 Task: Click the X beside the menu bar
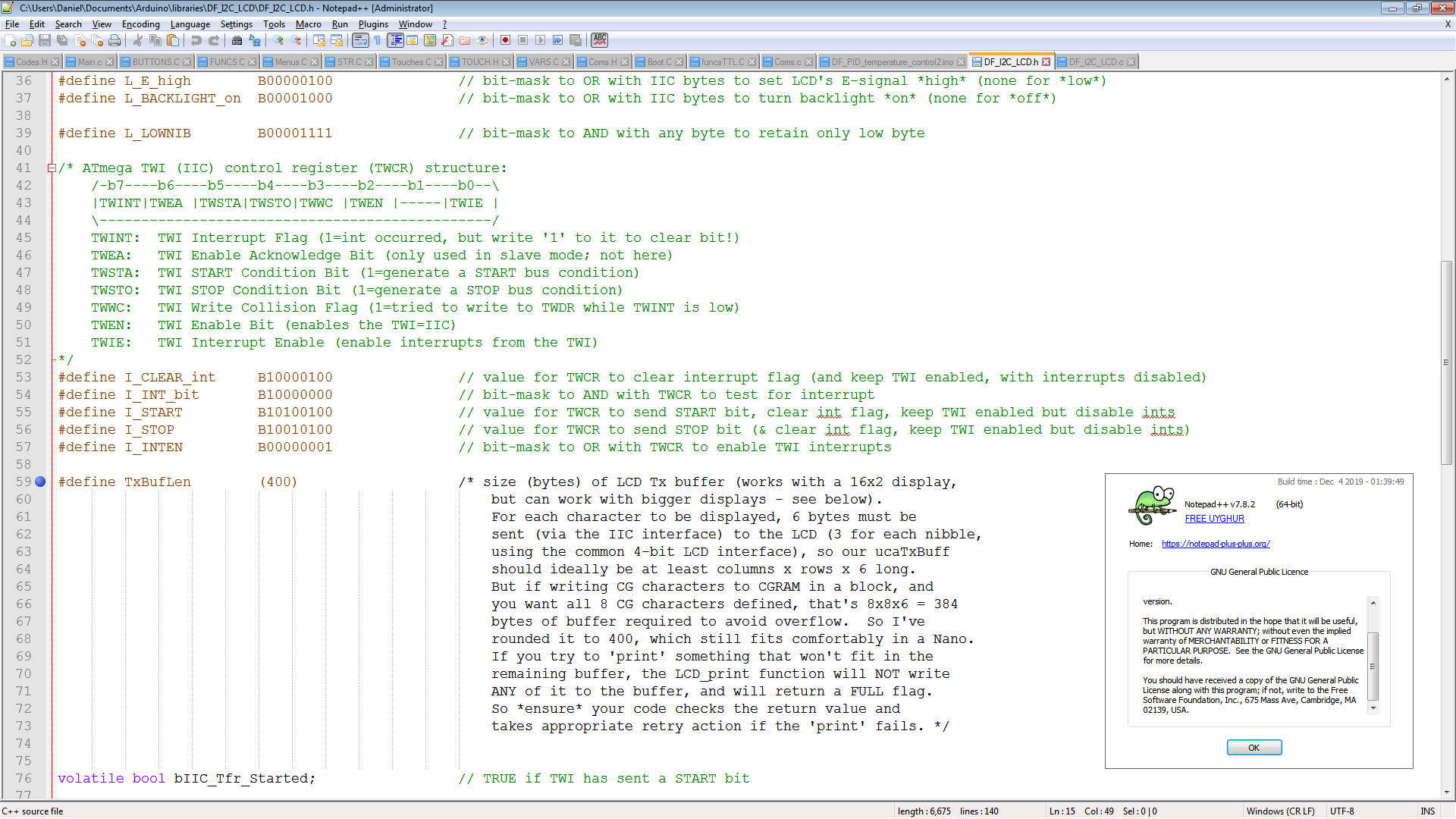[1448, 24]
